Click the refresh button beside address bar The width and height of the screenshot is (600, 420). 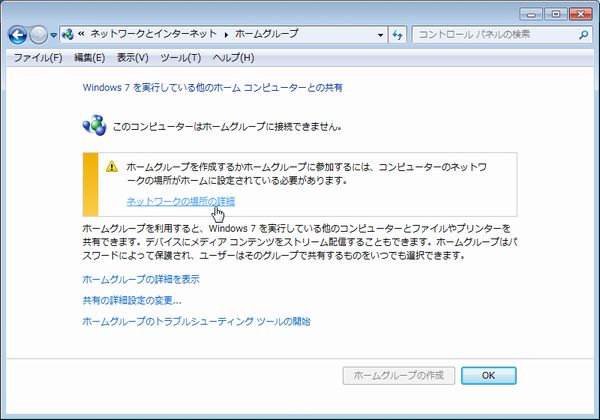(x=398, y=35)
